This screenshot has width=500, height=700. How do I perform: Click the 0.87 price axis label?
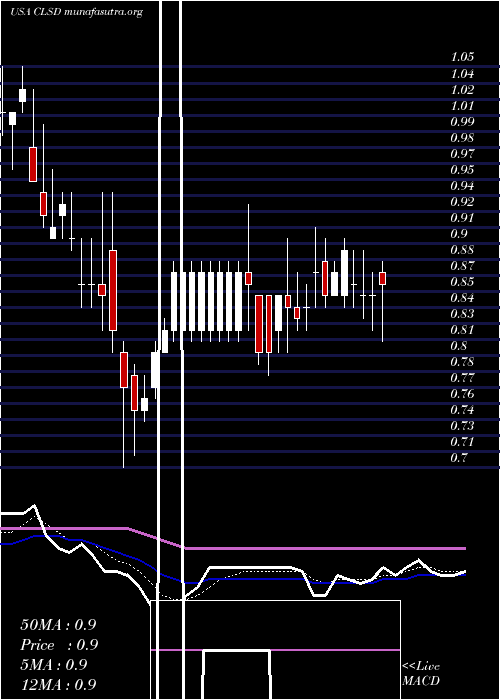tap(462, 266)
